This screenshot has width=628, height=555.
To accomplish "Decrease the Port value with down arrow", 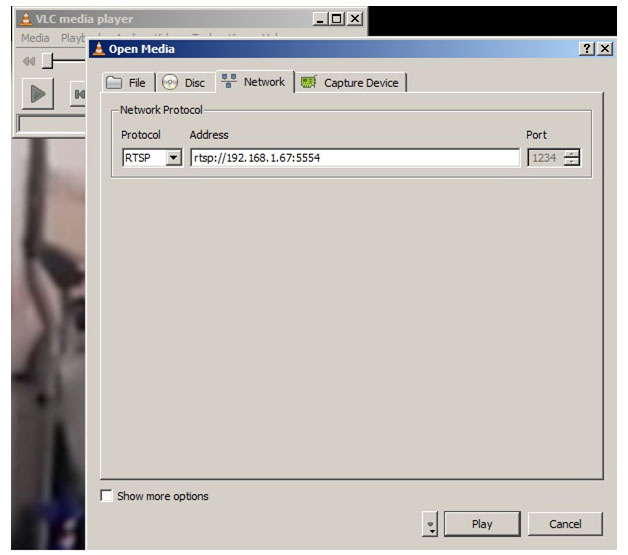I will [x=572, y=162].
